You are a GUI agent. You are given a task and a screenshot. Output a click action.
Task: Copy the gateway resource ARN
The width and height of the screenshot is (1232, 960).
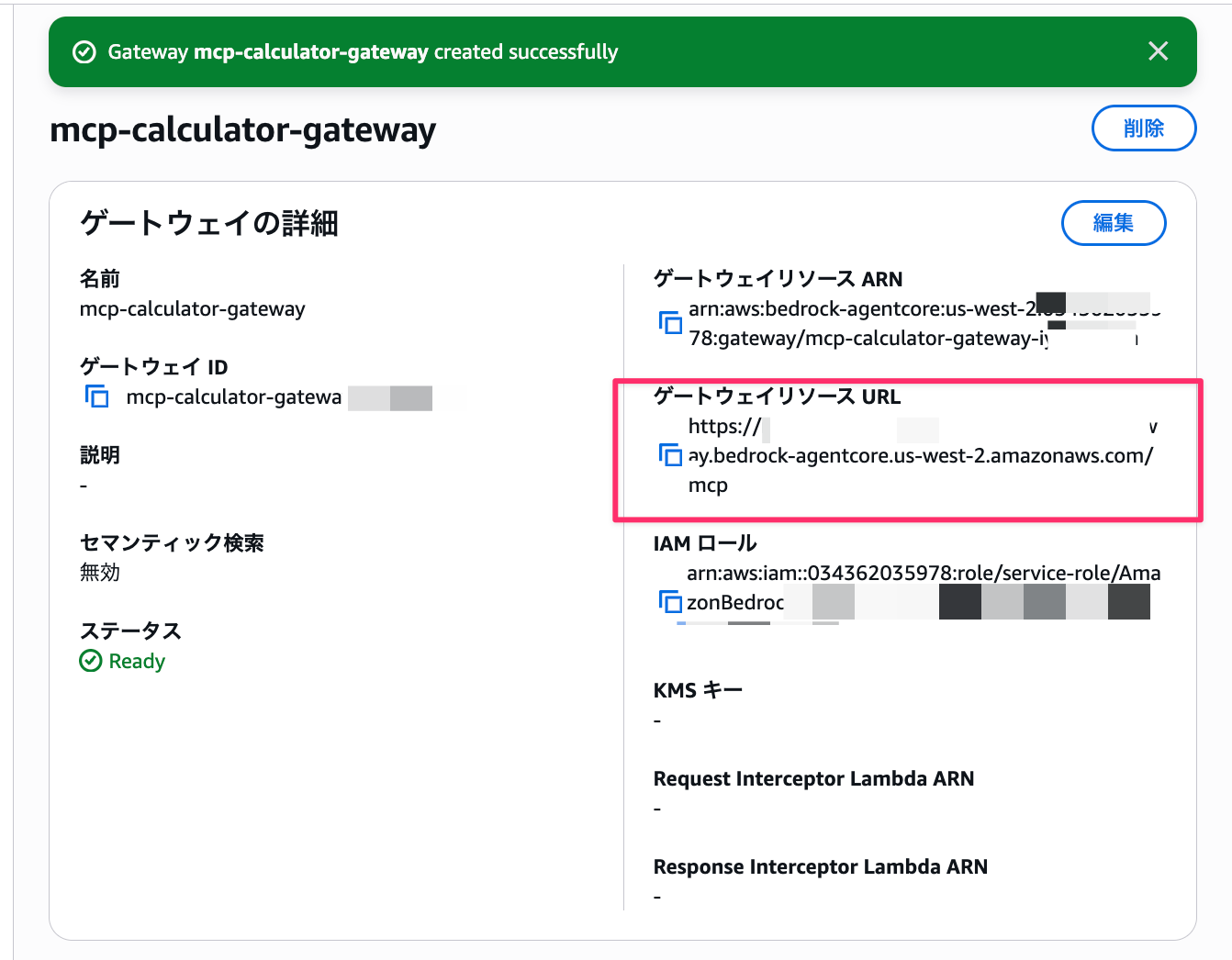tap(670, 323)
